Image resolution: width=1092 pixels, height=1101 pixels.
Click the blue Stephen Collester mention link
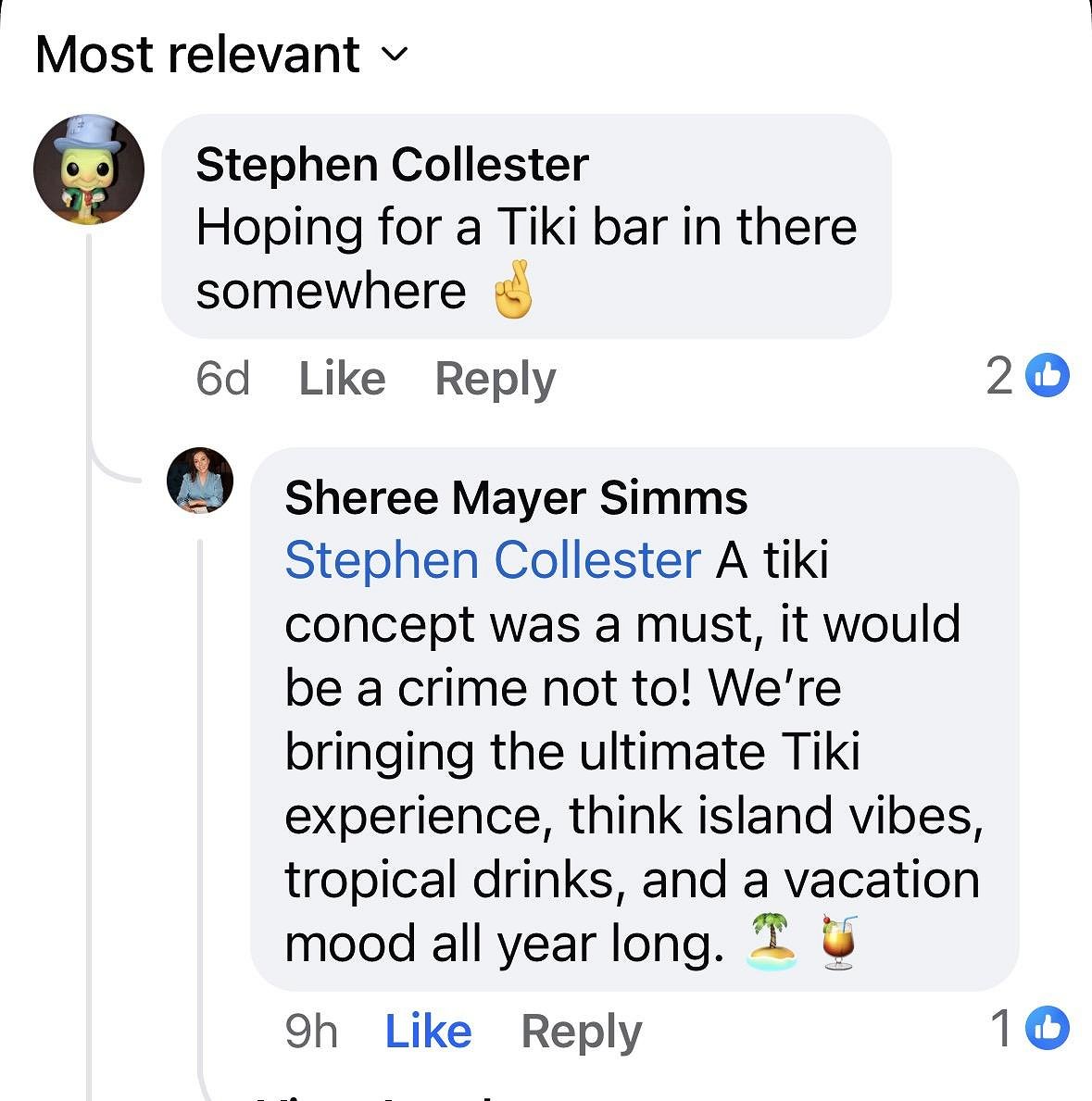pos(492,560)
